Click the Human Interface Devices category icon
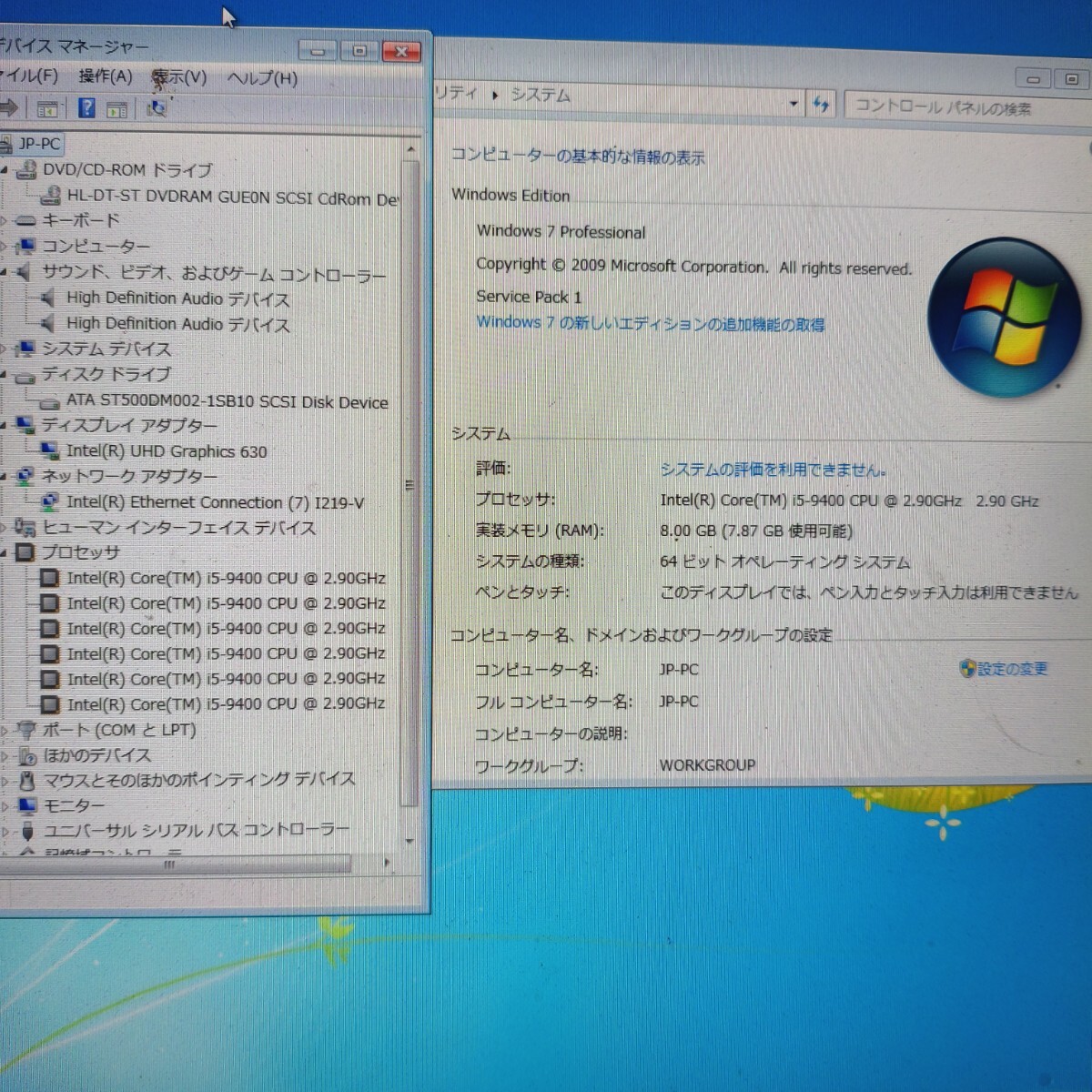 click(25, 527)
